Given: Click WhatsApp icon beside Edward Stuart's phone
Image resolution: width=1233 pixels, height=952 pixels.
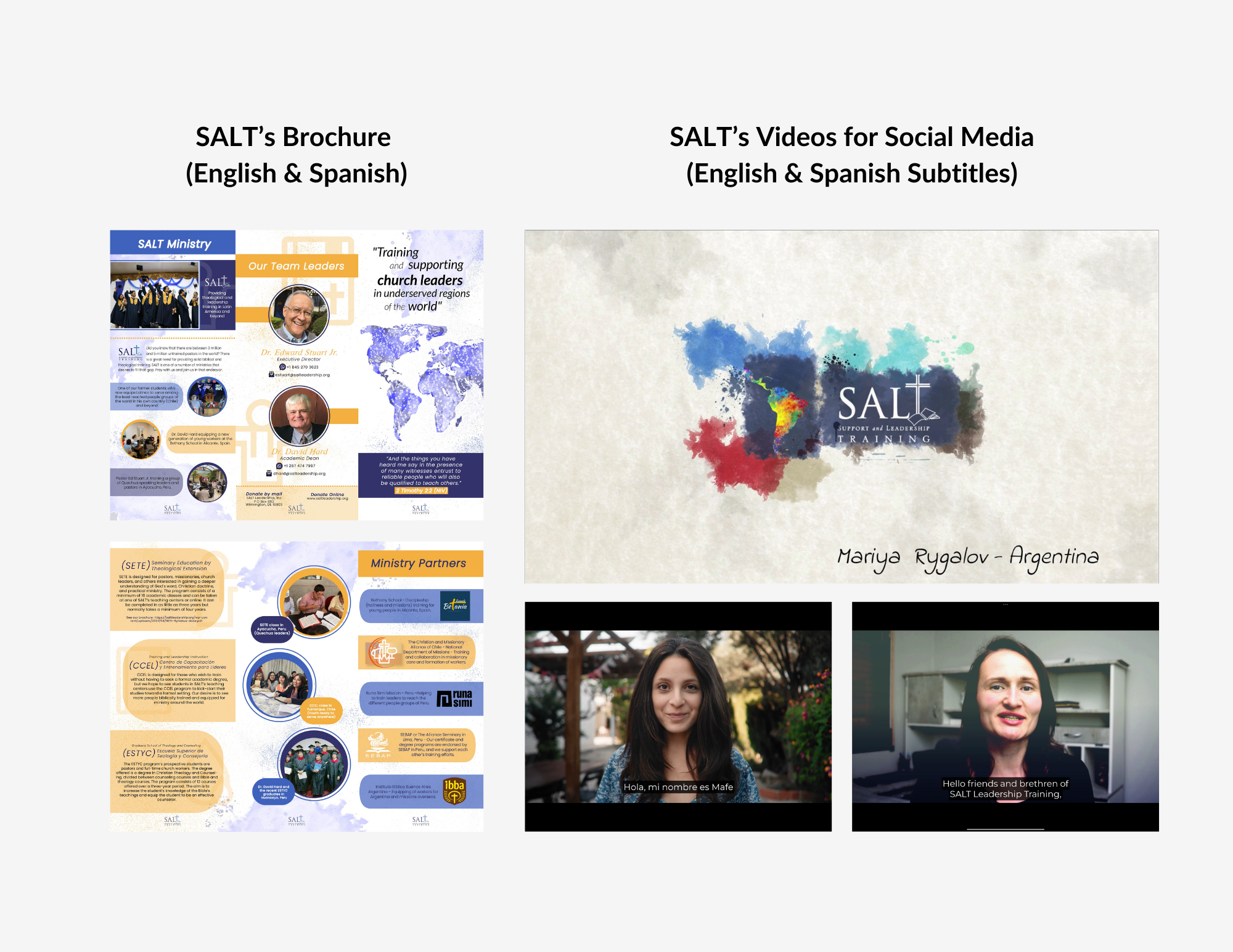Looking at the screenshot, I should (x=282, y=367).
